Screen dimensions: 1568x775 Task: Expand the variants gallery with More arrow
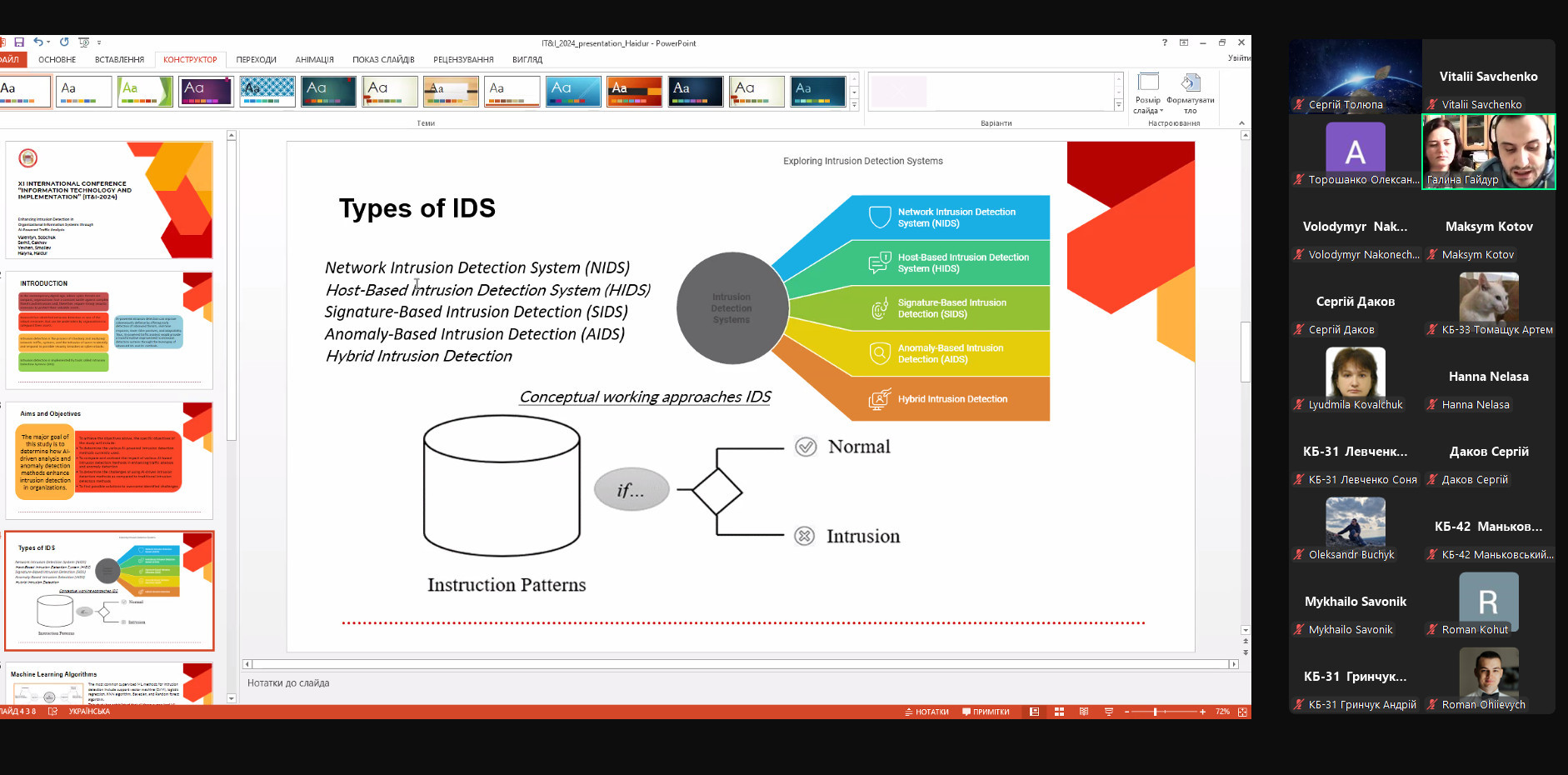point(1119,105)
